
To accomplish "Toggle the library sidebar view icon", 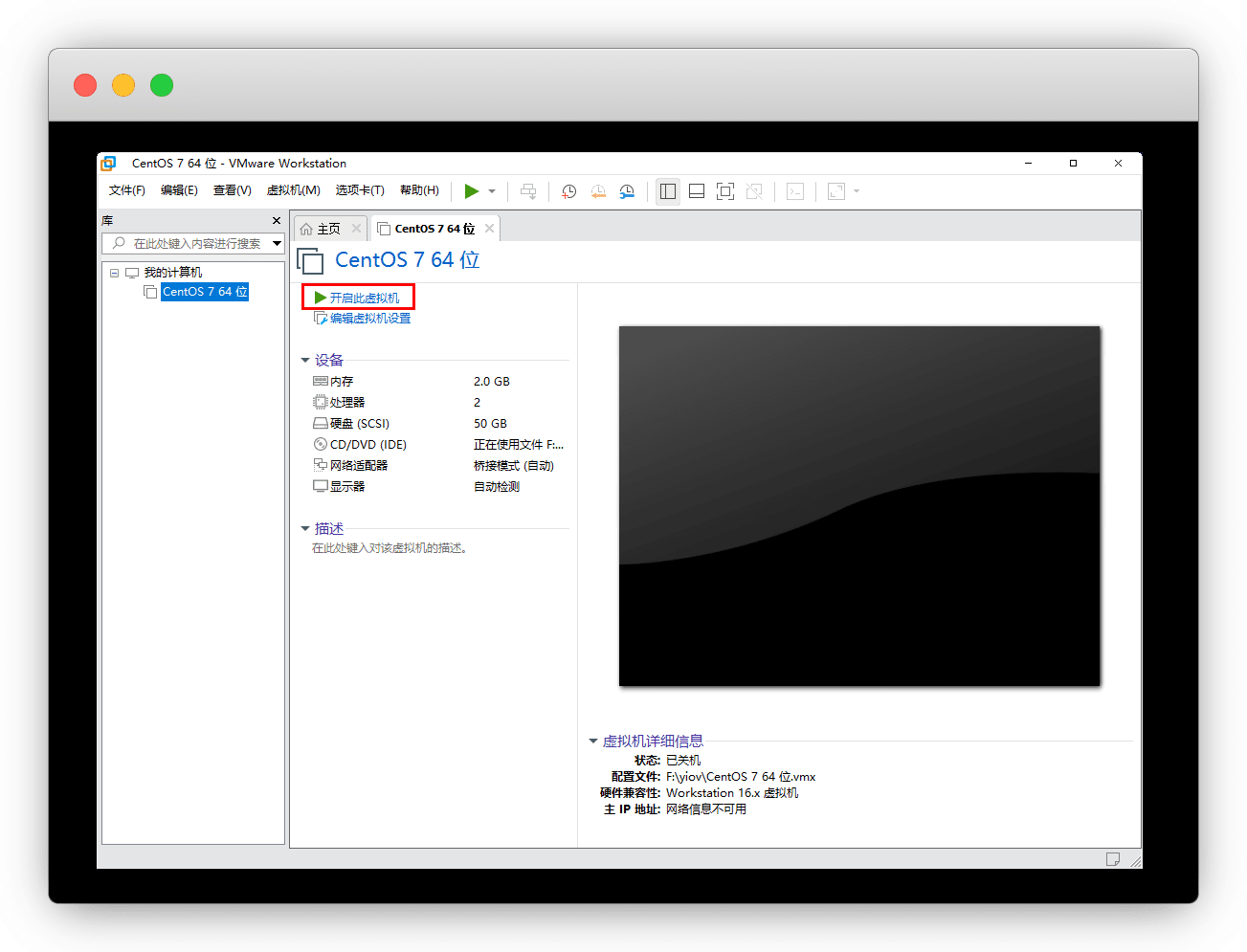I will [668, 191].
